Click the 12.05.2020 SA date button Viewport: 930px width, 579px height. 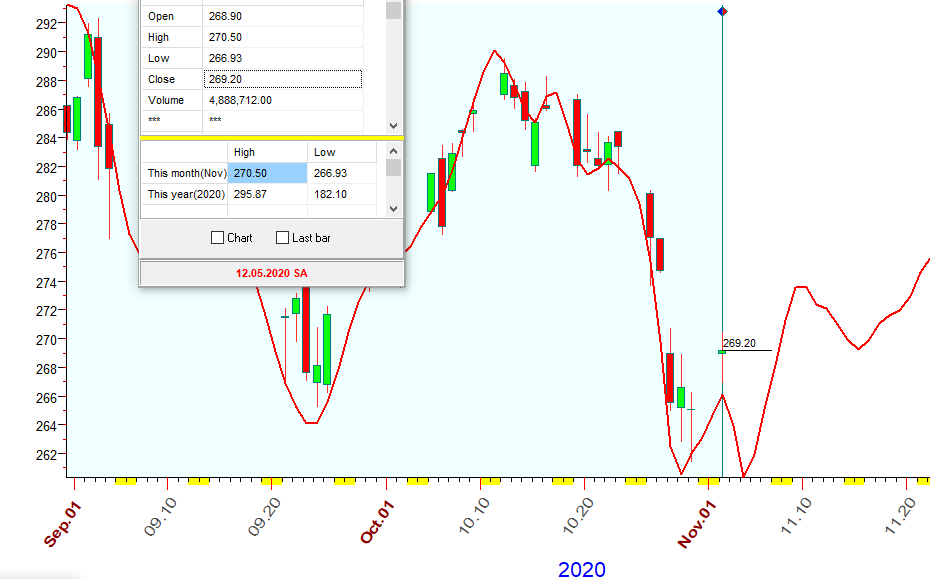[x=271, y=273]
